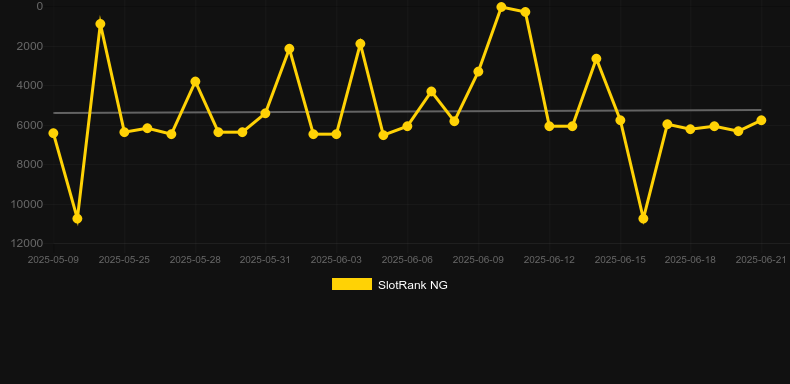Viewport: 790px width, 384px height.
Task: Select the final data point on 2025-06-21
Action: [x=761, y=120]
